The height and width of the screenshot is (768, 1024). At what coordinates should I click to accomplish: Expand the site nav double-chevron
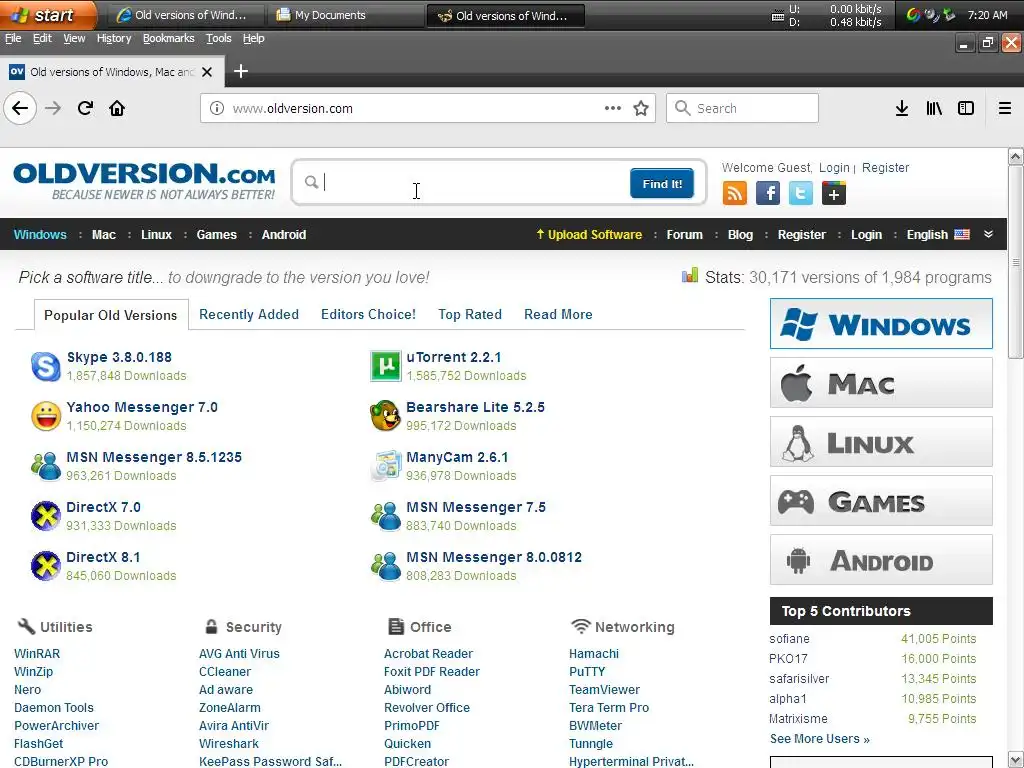click(989, 234)
